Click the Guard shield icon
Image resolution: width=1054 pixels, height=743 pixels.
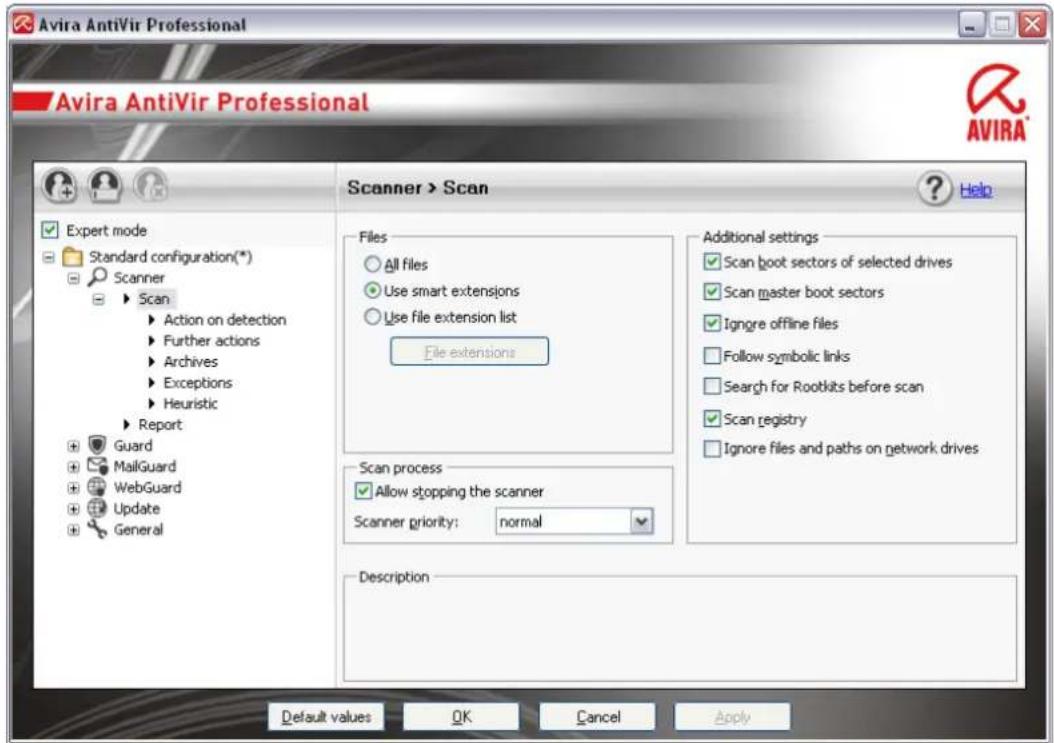tap(97, 444)
